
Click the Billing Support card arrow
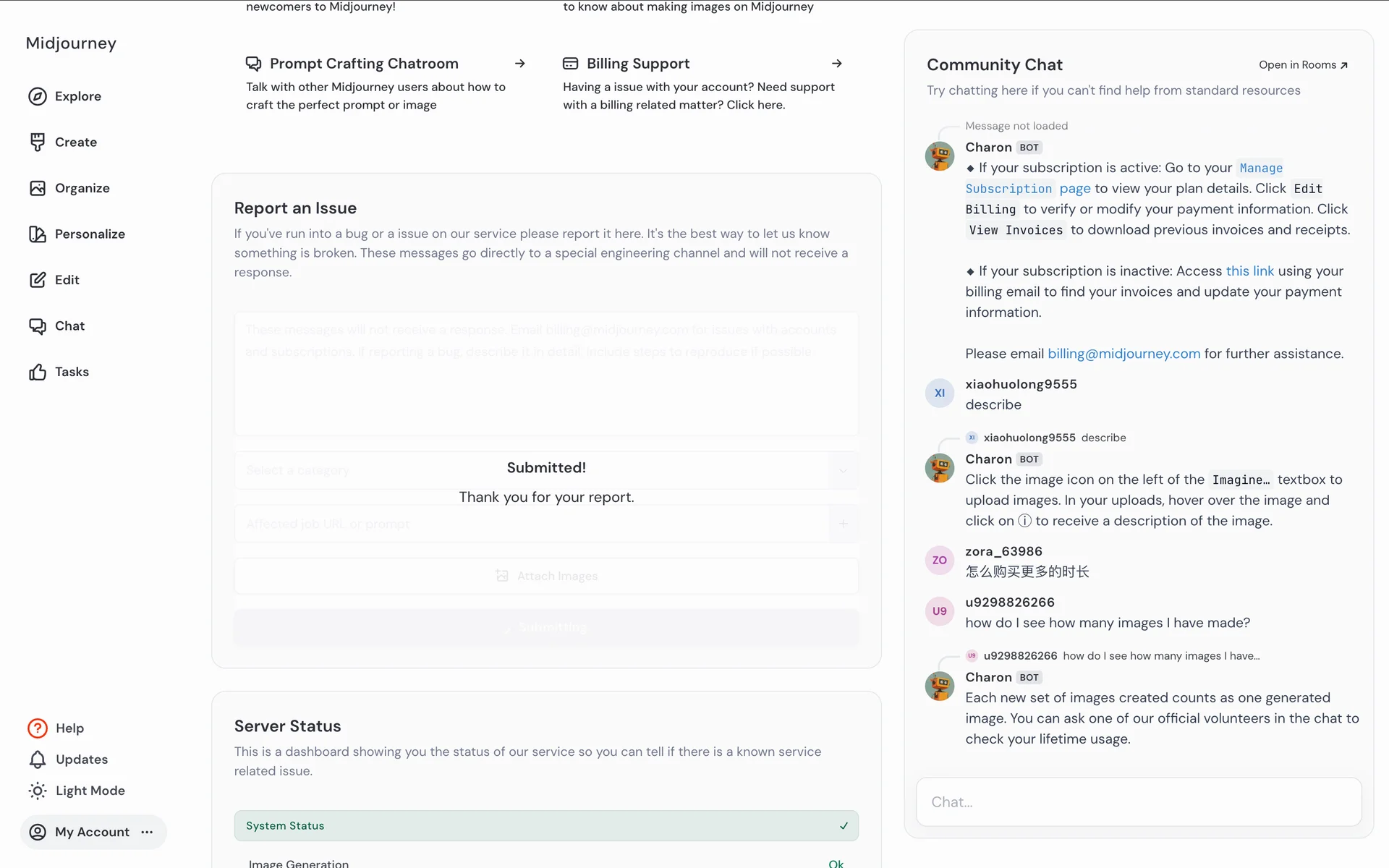click(x=837, y=64)
